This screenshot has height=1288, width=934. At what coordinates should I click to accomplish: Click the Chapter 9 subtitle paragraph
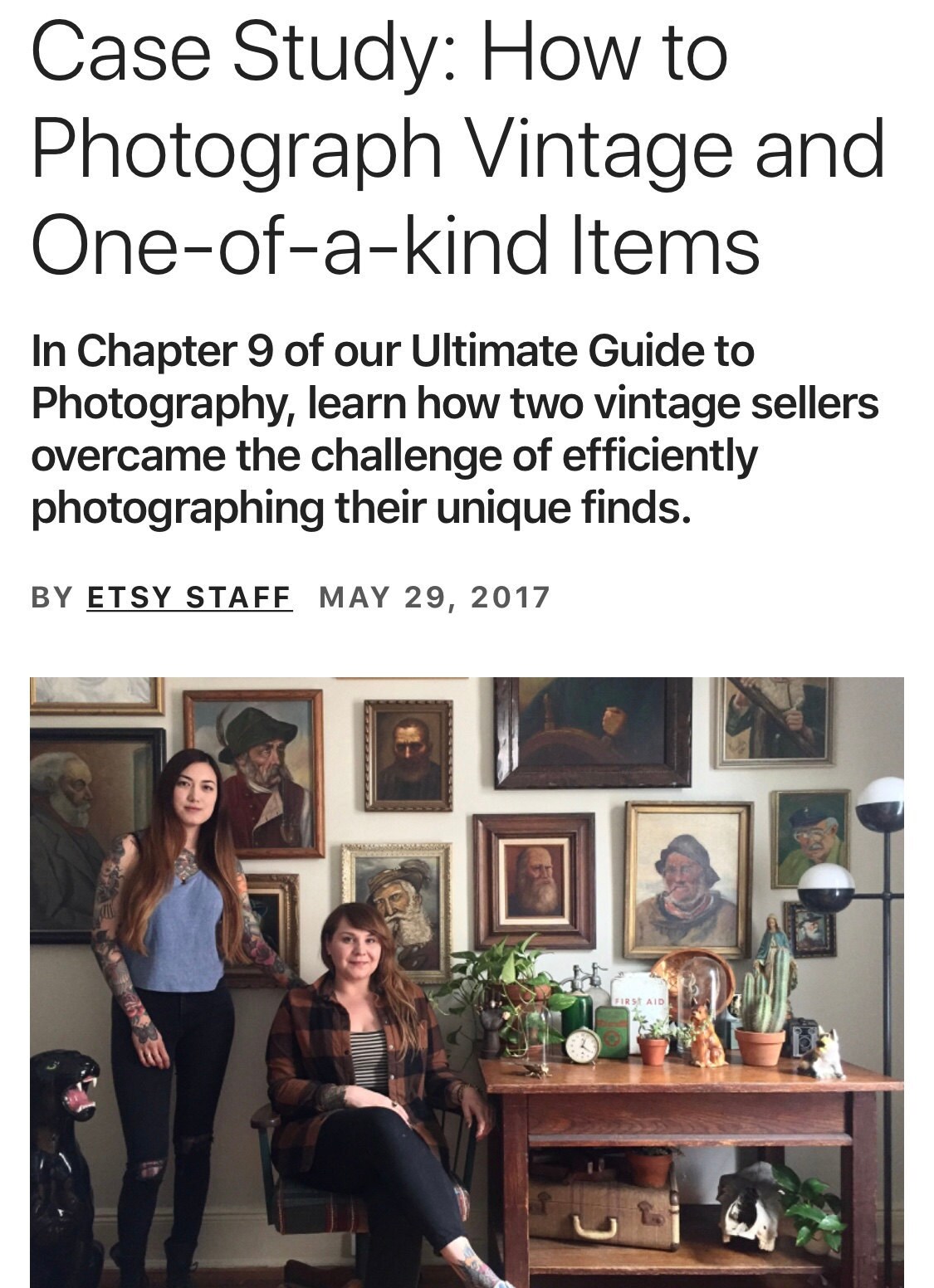click(454, 430)
